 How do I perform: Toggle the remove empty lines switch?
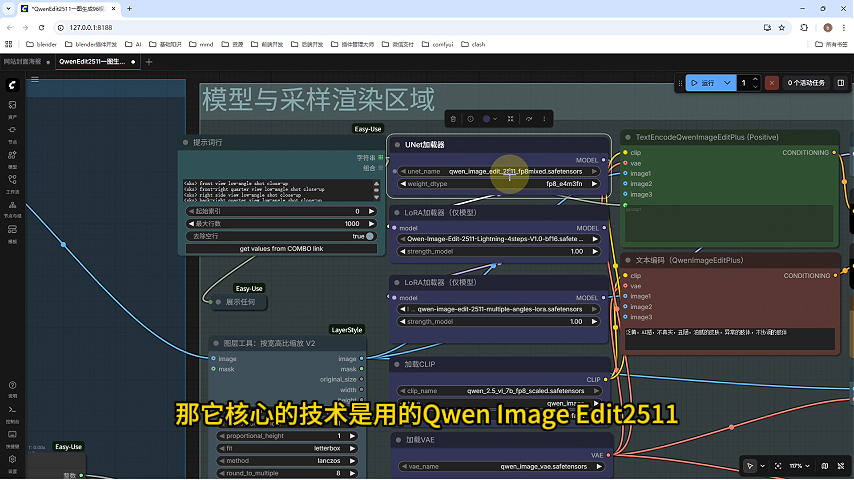point(370,236)
